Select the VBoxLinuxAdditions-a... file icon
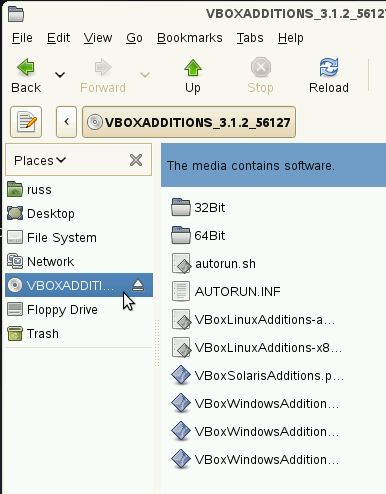386x494 pixels. click(181, 319)
